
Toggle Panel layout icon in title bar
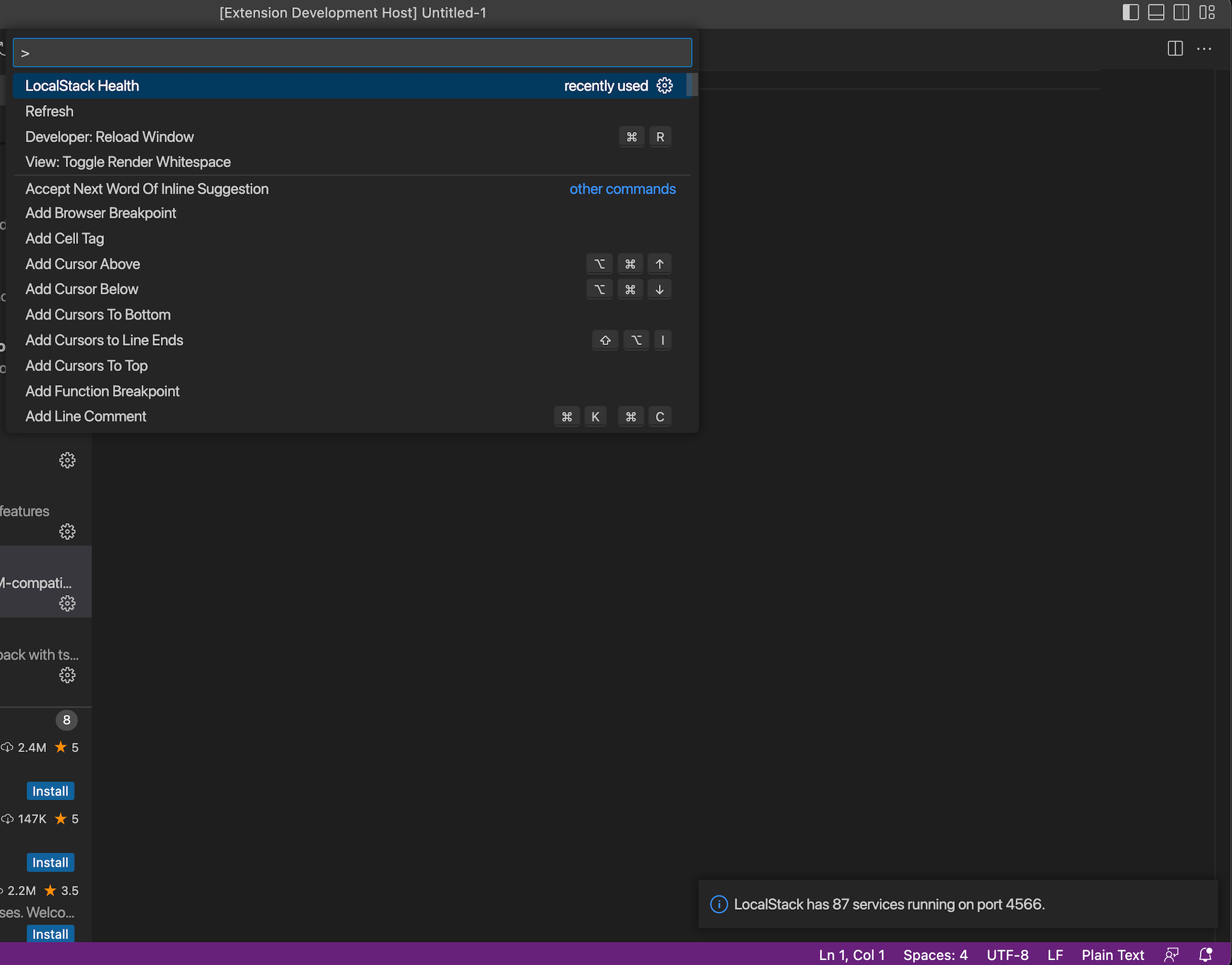point(1156,12)
